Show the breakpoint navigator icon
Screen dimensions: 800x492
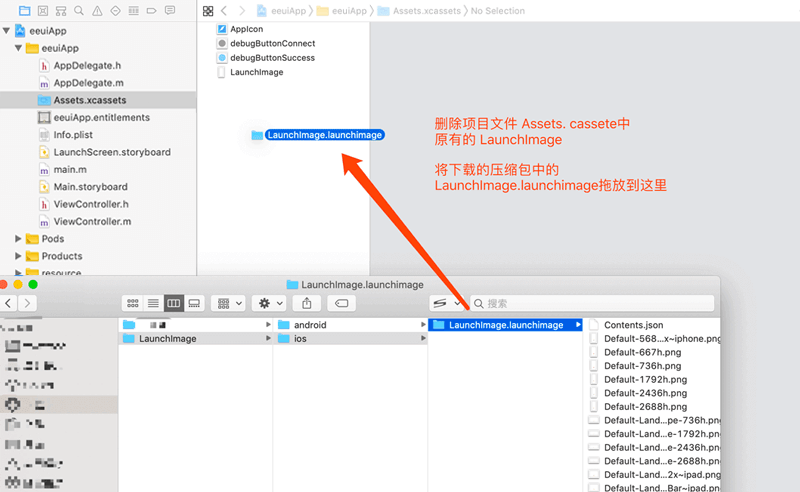[x=151, y=10]
